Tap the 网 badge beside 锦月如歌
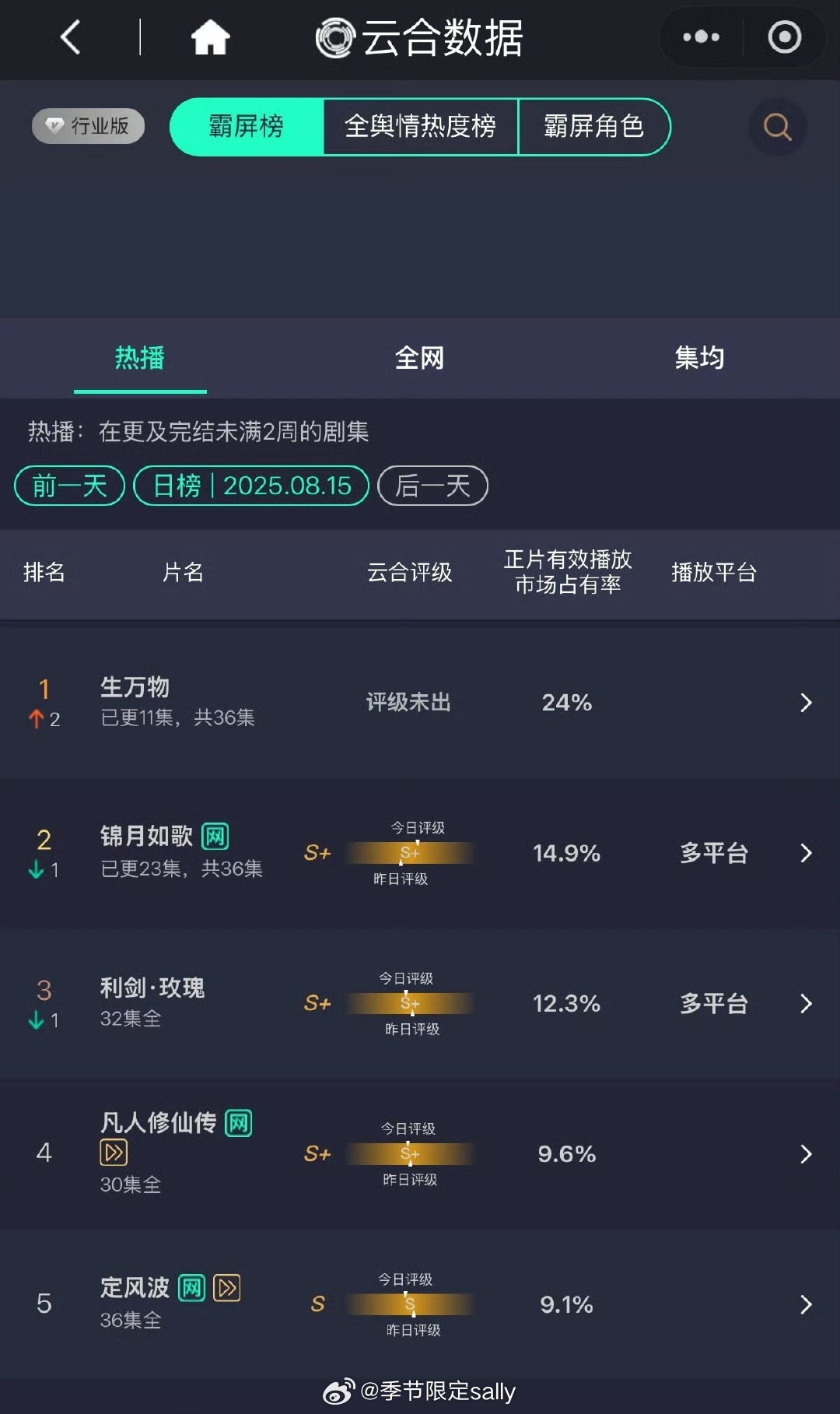Screen dimensions: 840x1414 (x=215, y=837)
